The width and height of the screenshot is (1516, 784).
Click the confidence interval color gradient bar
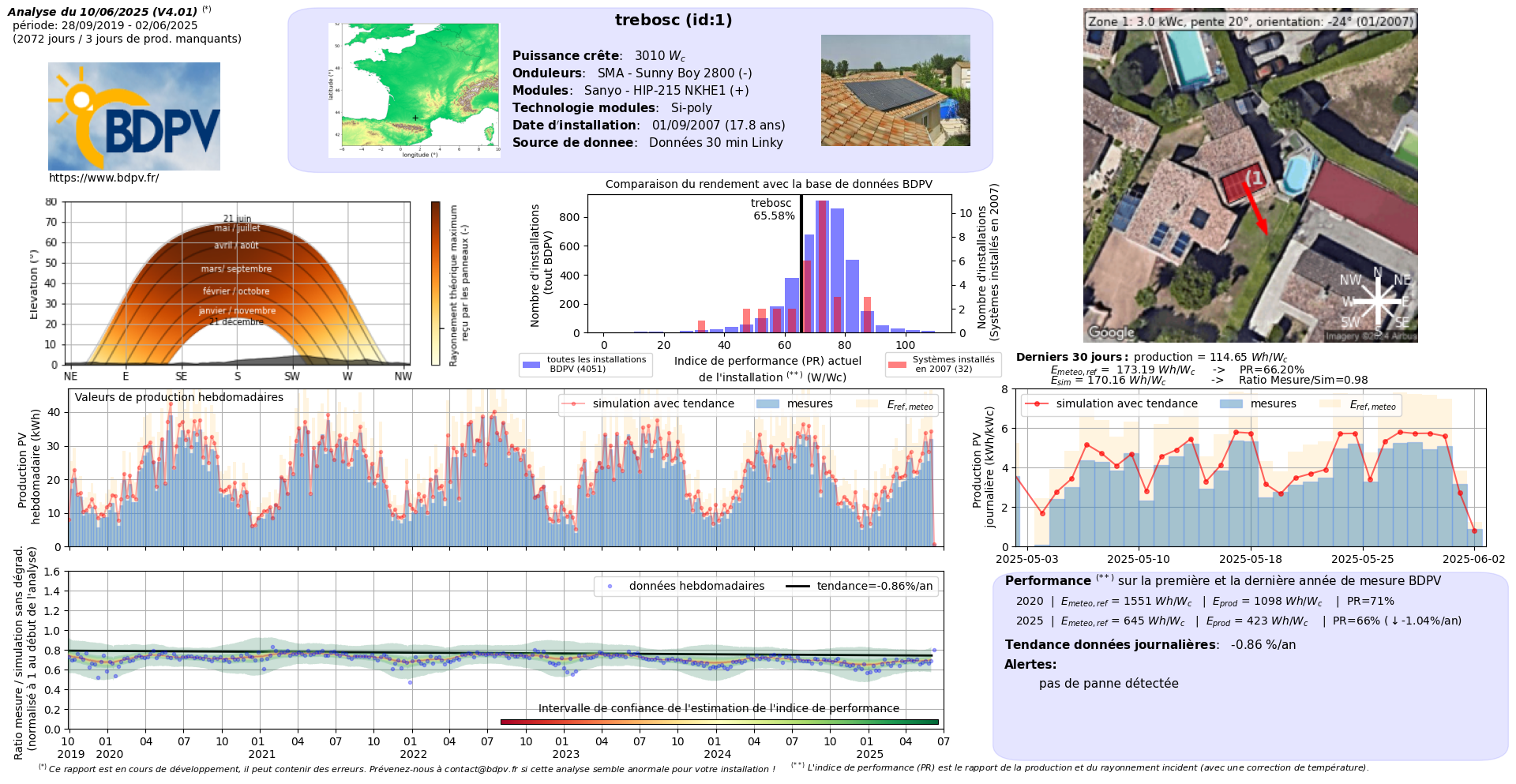pos(719,722)
